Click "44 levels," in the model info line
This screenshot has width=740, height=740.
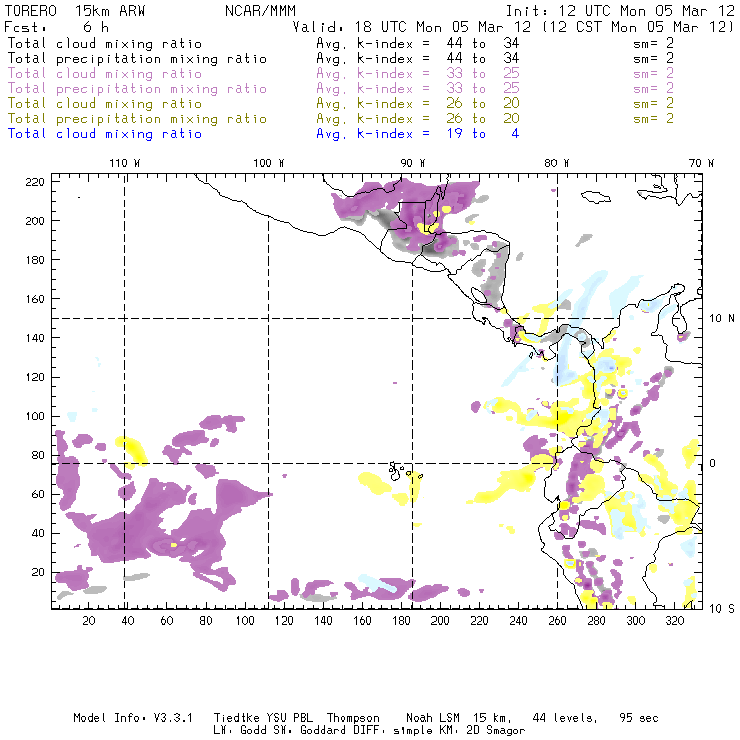[x=565, y=718]
